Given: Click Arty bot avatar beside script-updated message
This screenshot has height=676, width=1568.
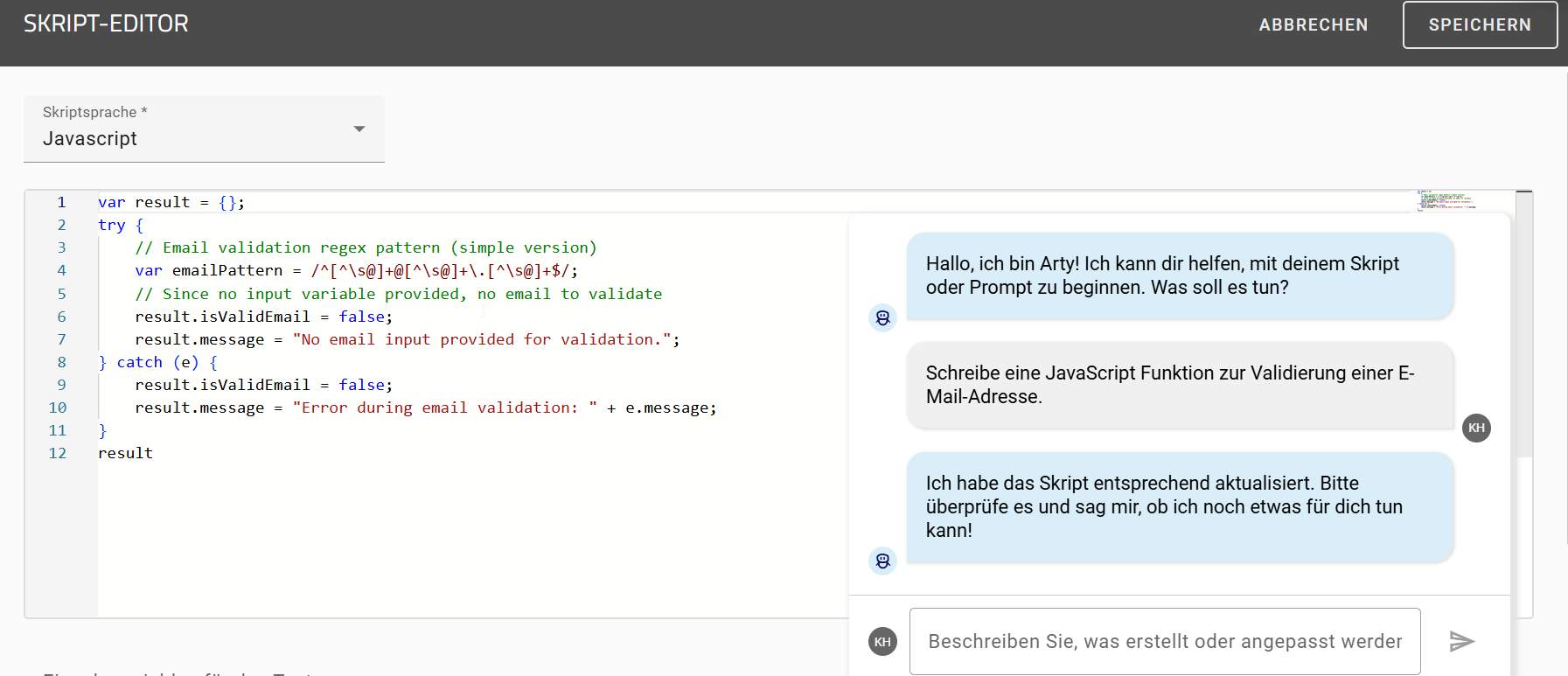Looking at the screenshot, I should (882, 560).
